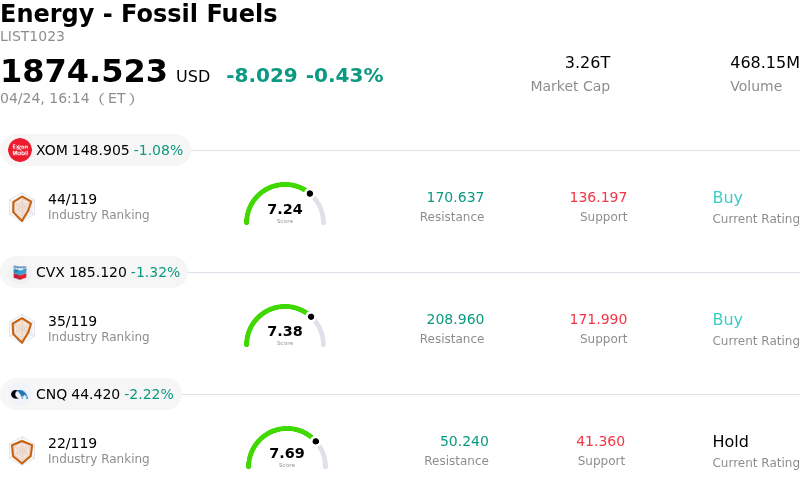The height and width of the screenshot is (488, 800).
Task: Click the 468.15M Volume value
Action: 764,63
